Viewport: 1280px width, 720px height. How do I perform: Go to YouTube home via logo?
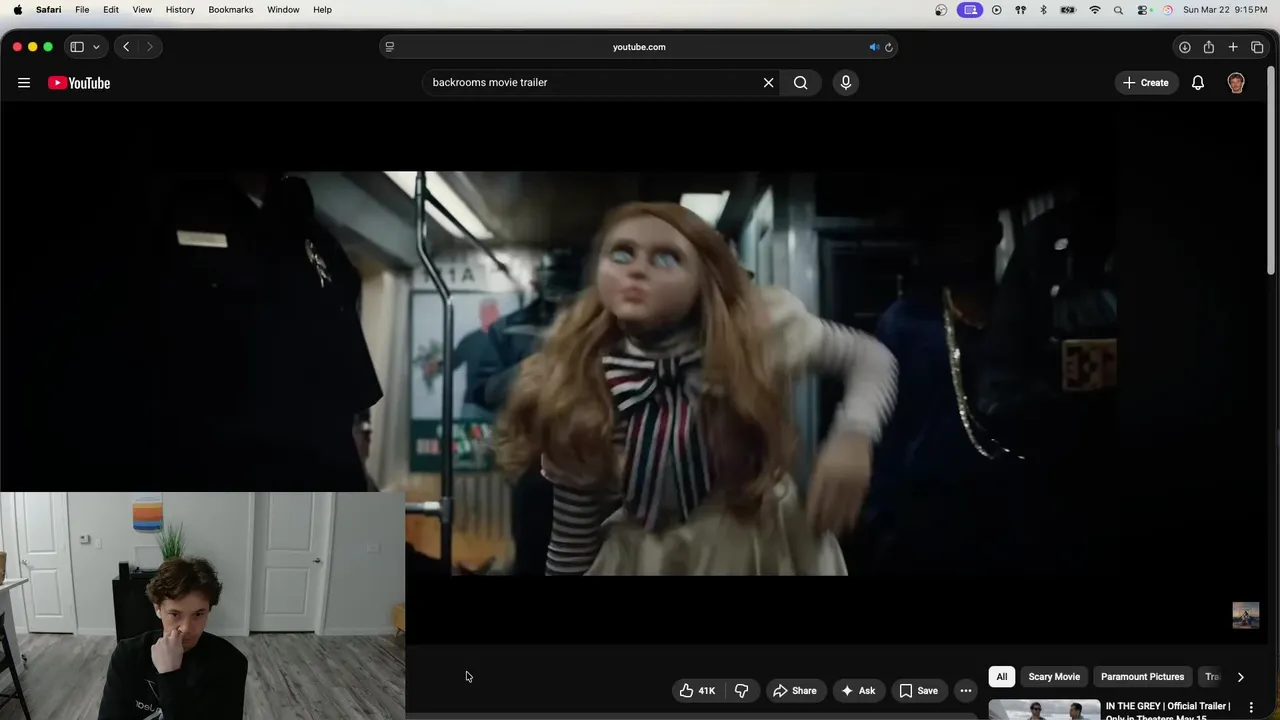tap(79, 83)
